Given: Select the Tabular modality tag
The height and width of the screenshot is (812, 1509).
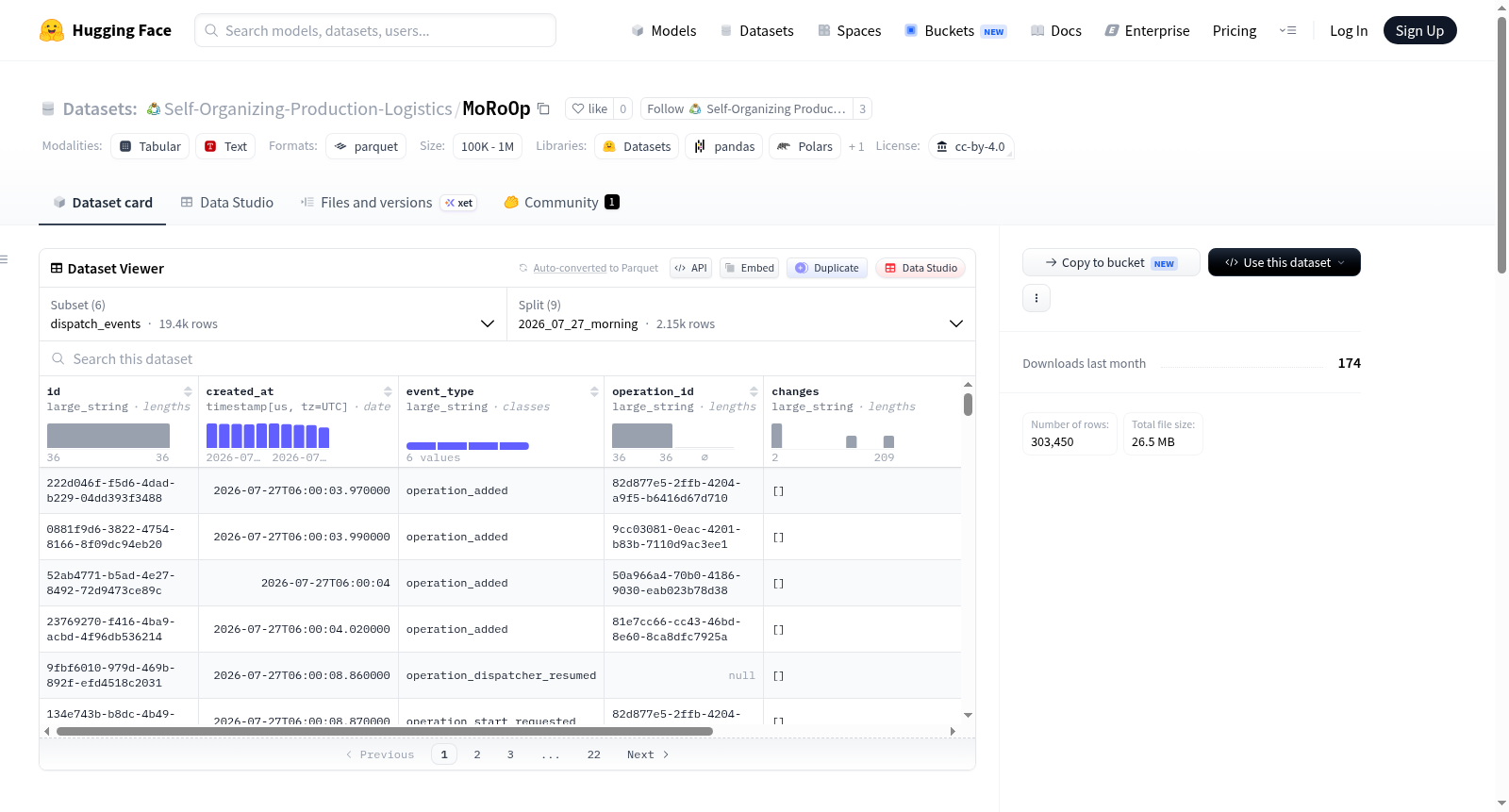Looking at the screenshot, I should 151,146.
